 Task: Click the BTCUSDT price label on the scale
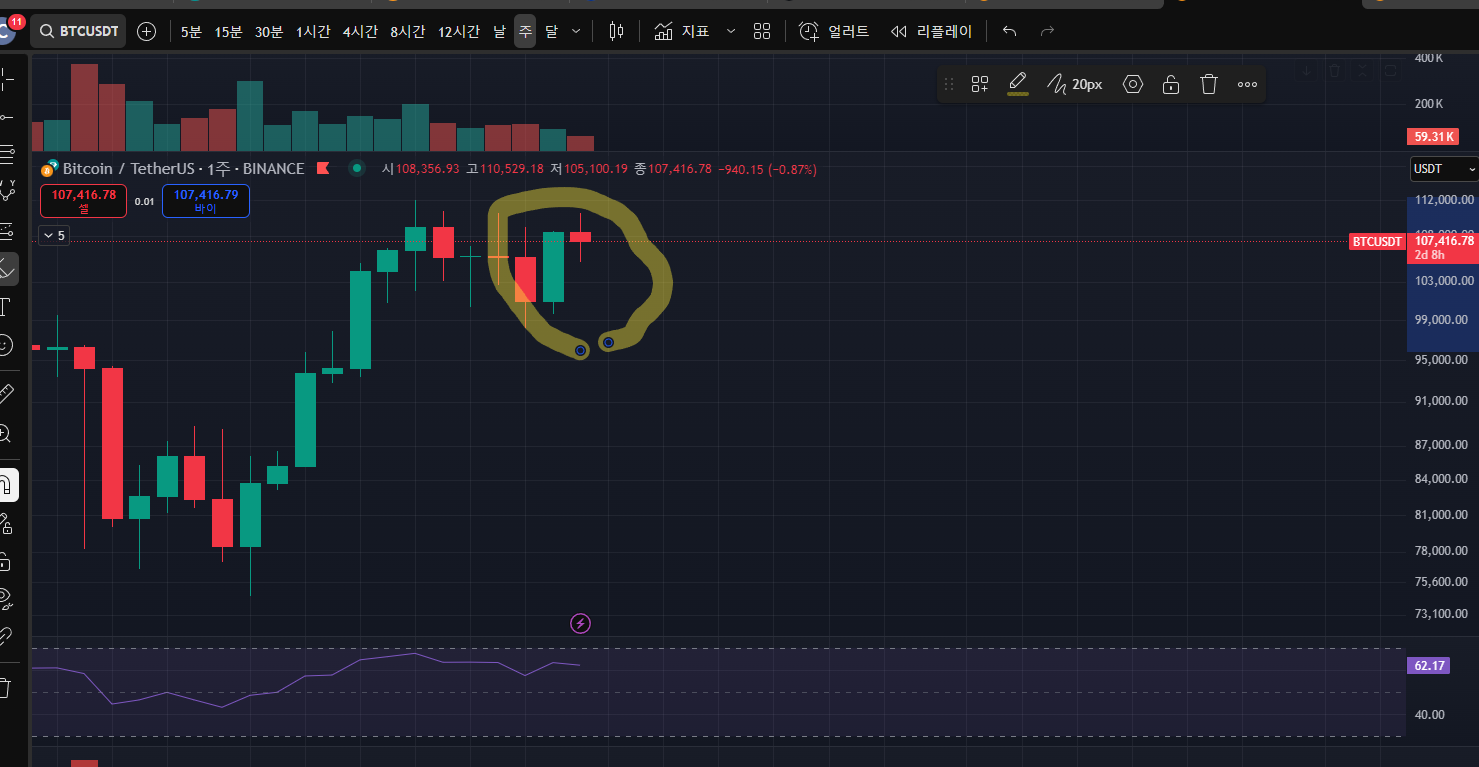tap(1377, 241)
